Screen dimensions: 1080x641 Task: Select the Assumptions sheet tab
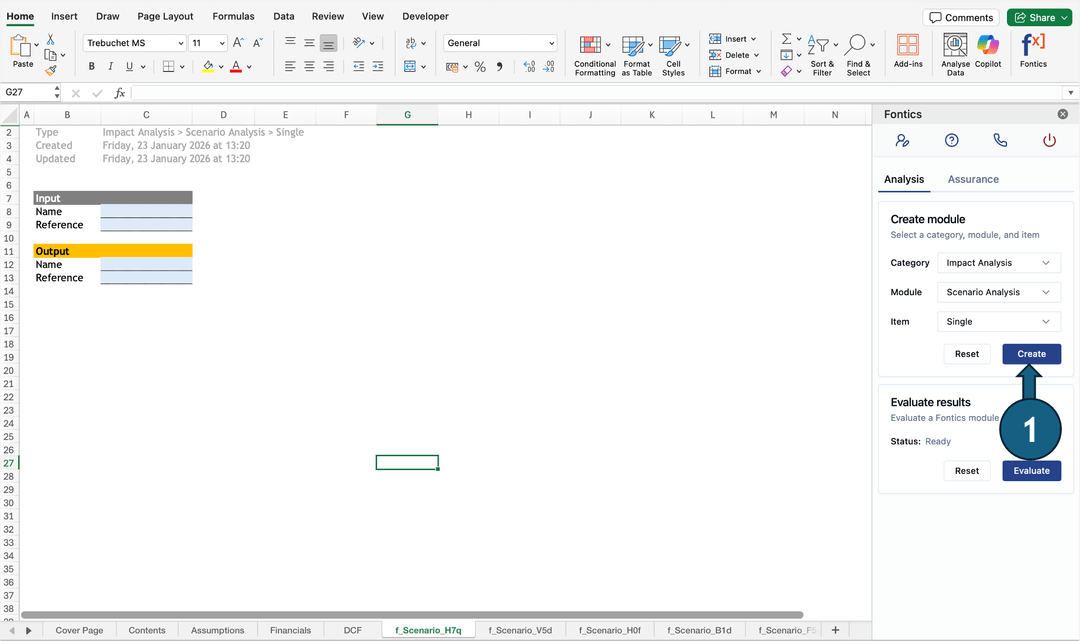click(x=217, y=630)
